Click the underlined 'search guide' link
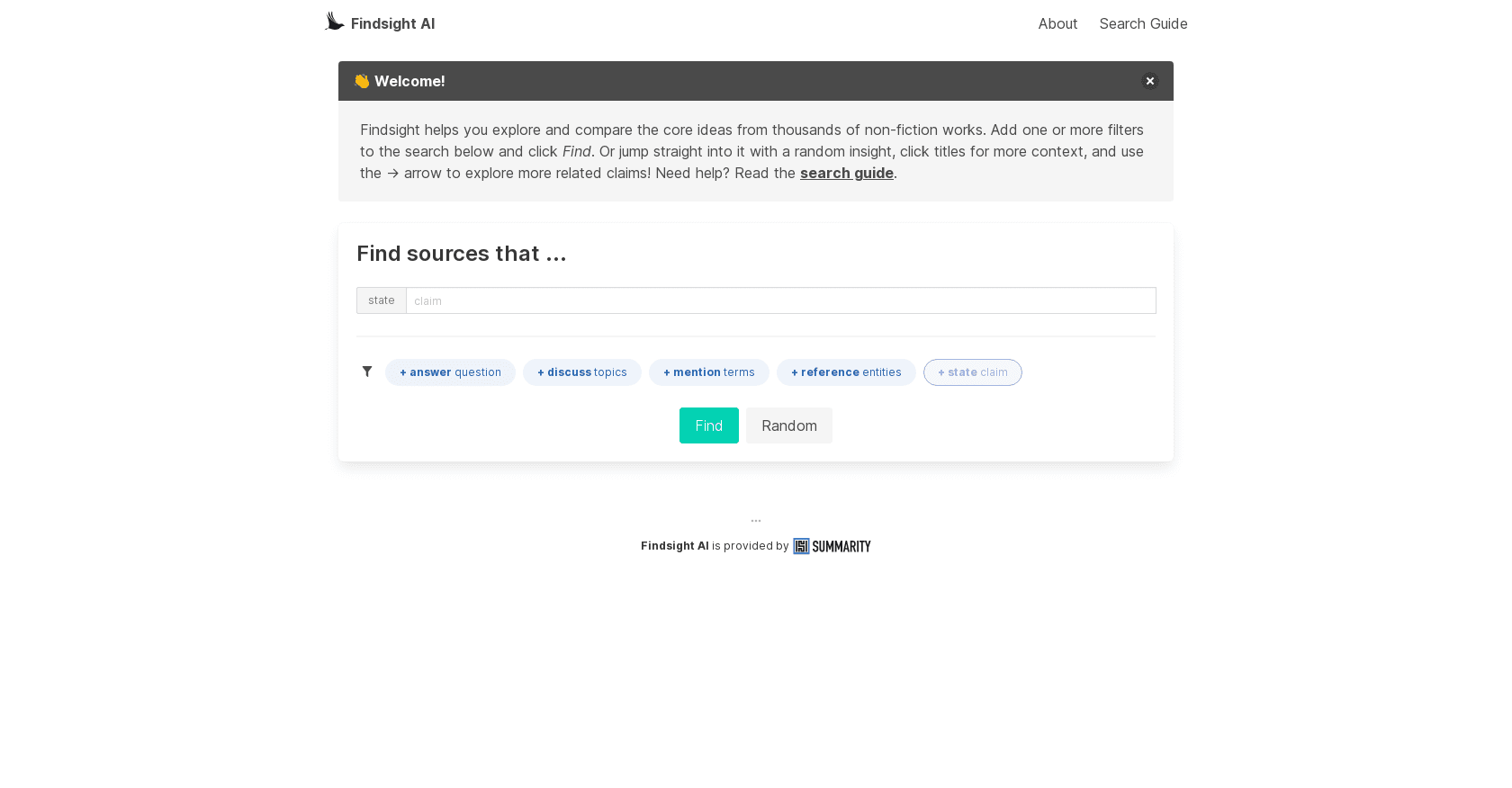 pyautogui.click(x=846, y=173)
